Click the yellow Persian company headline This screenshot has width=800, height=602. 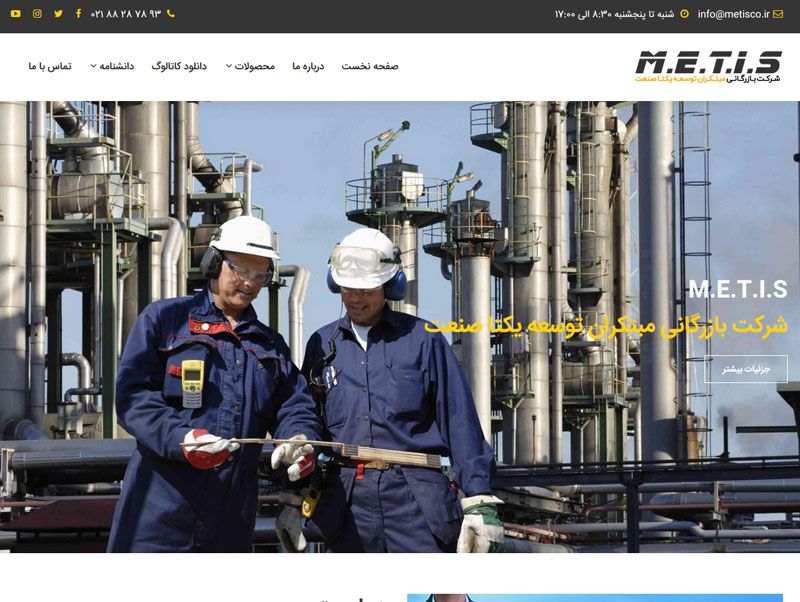pyautogui.click(x=606, y=325)
